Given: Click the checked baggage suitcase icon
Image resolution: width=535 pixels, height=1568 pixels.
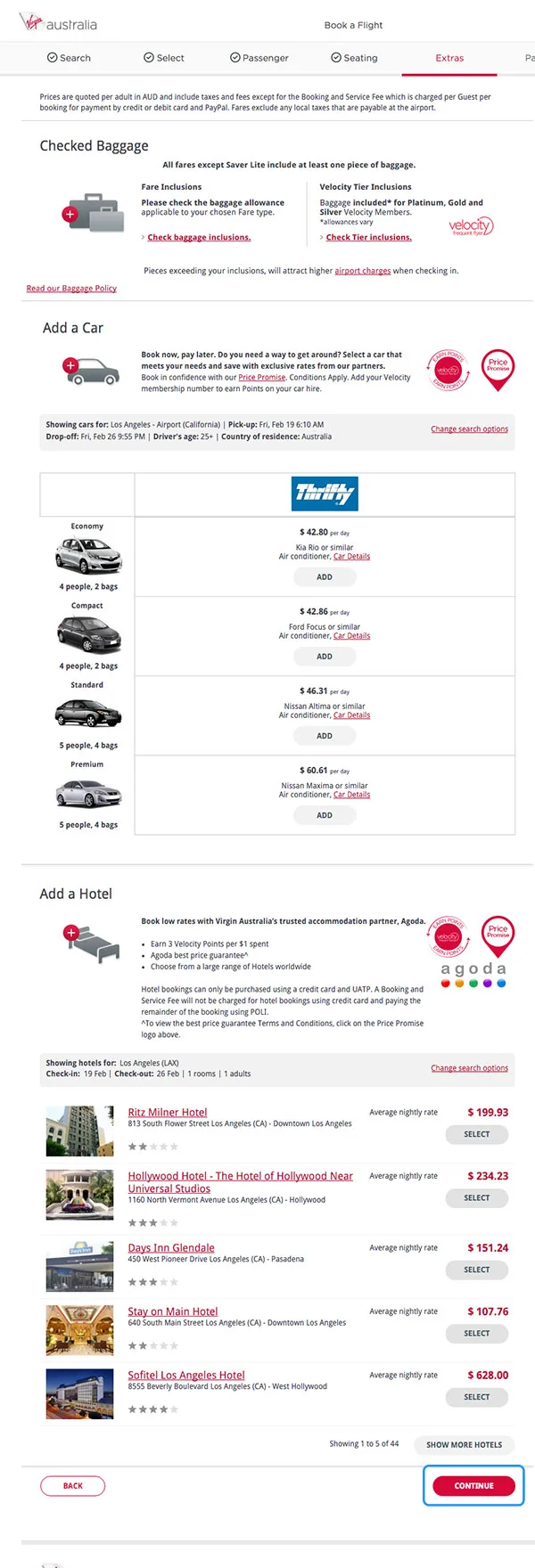Looking at the screenshot, I should 95,212.
